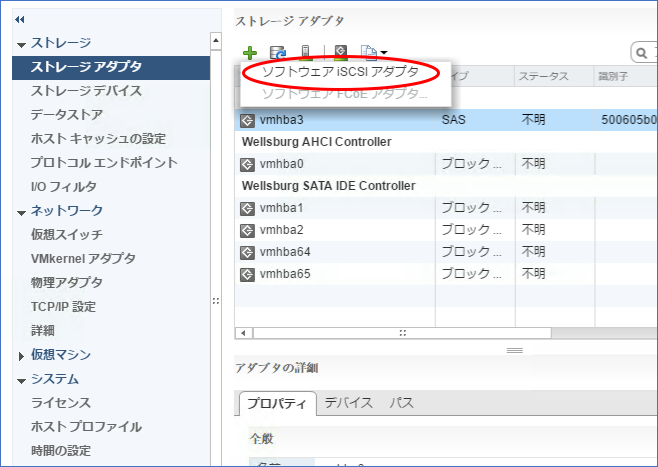Select the vmhba65 row name
The height and width of the screenshot is (467, 658).
pos(285,274)
